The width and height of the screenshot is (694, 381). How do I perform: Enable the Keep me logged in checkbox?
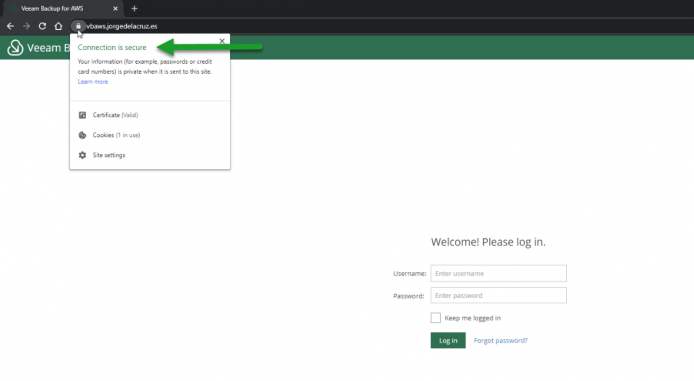click(436, 318)
